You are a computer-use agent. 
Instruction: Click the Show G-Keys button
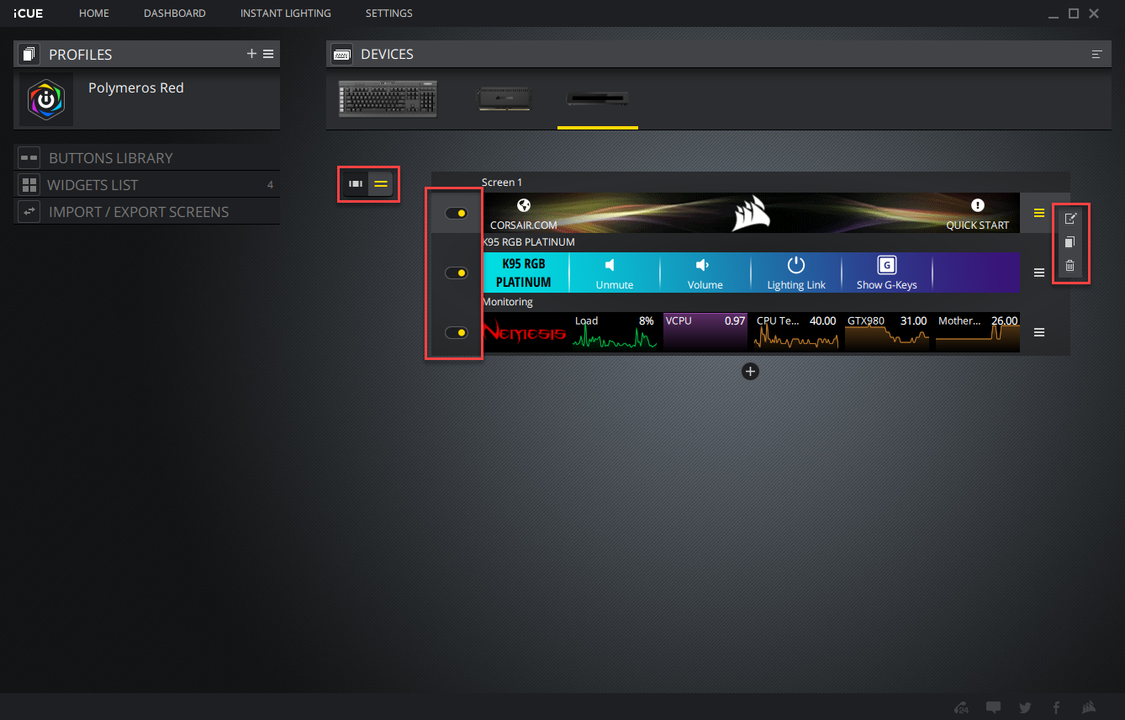887,273
